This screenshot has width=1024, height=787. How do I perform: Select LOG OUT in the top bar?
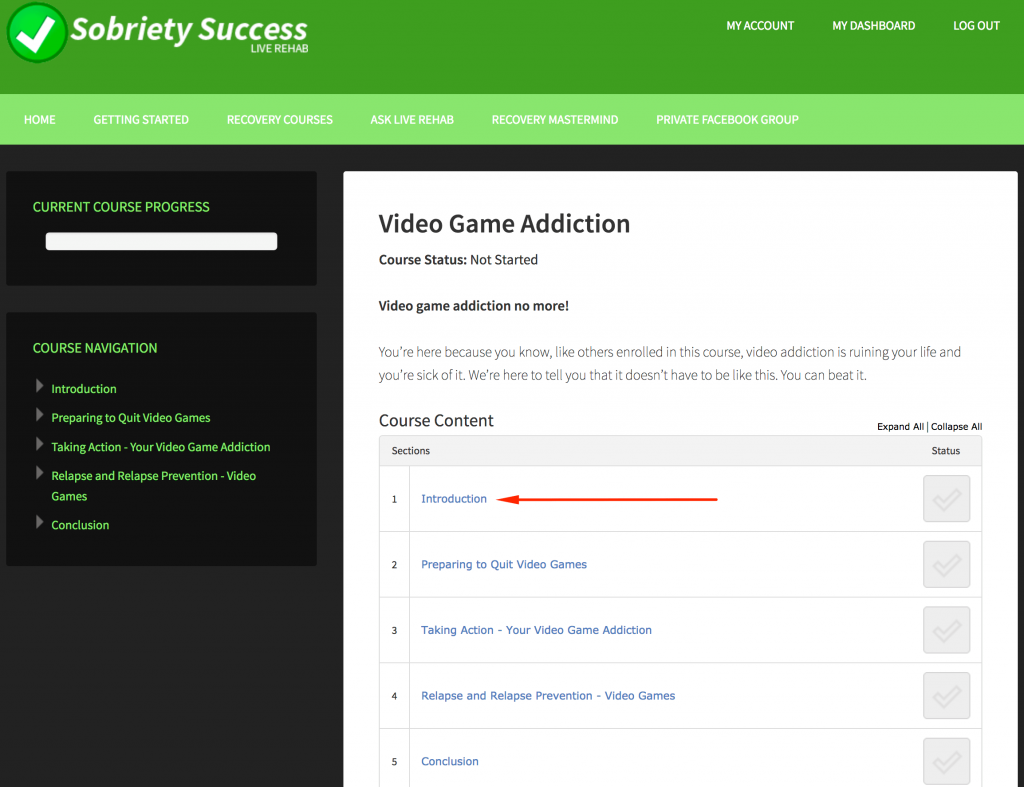[976, 25]
